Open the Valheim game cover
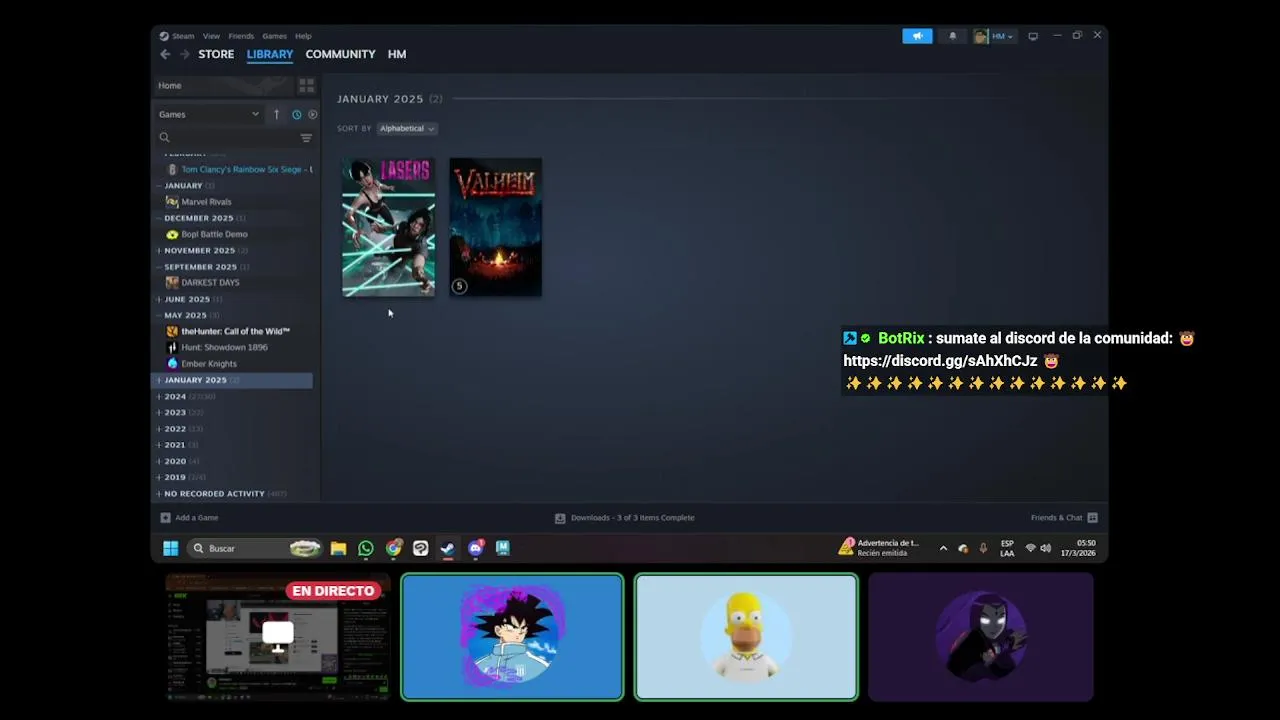The height and width of the screenshot is (720, 1280). tap(495, 227)
